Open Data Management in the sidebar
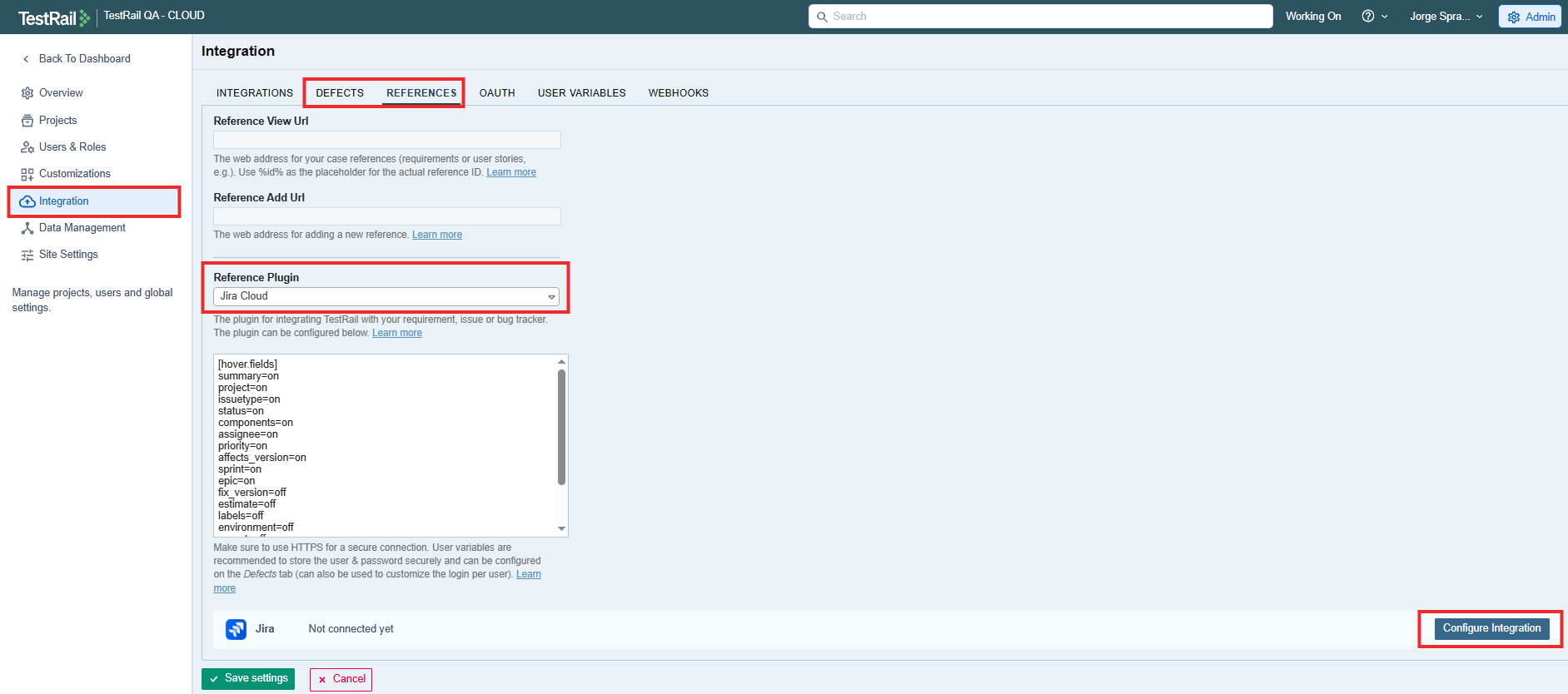The width and height of the screenshot is (1568, 694). click(x=82, y=228)
